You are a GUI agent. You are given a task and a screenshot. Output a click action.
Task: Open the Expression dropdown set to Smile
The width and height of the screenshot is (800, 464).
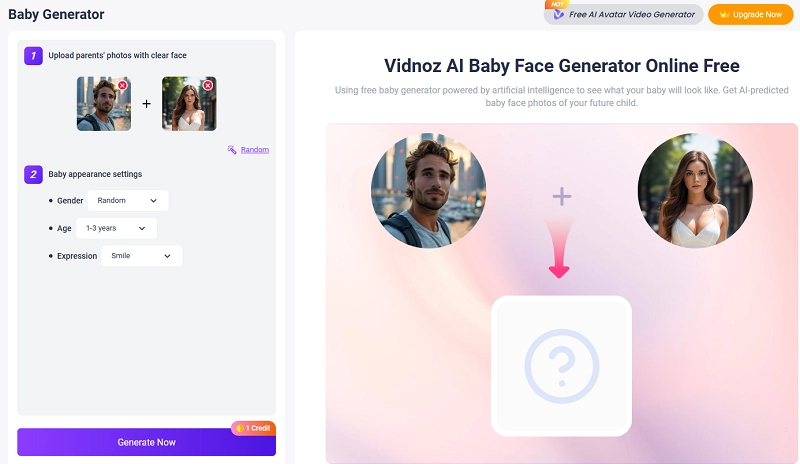pos(141,256)
